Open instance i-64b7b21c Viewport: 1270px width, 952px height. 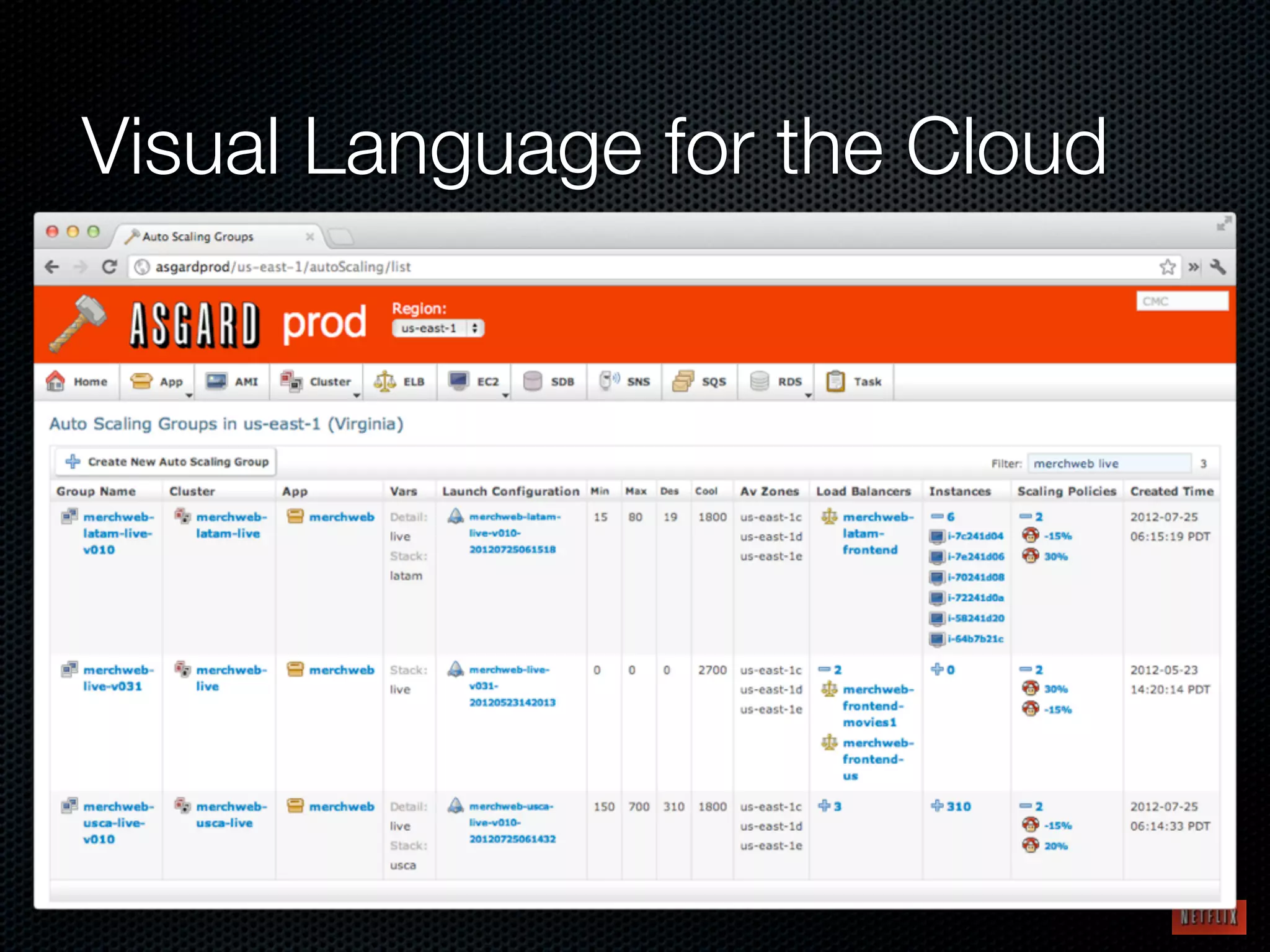pos(975,638)
